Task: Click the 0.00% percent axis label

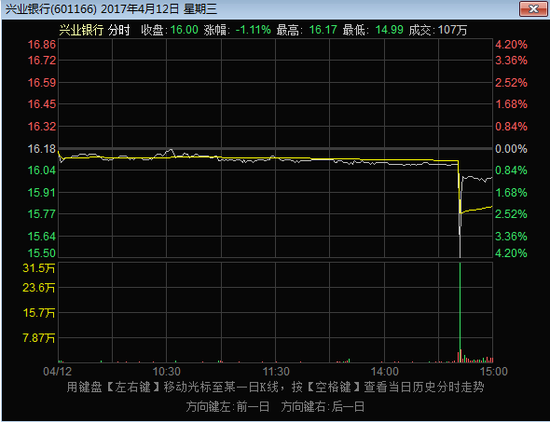Action: point(511,149)
